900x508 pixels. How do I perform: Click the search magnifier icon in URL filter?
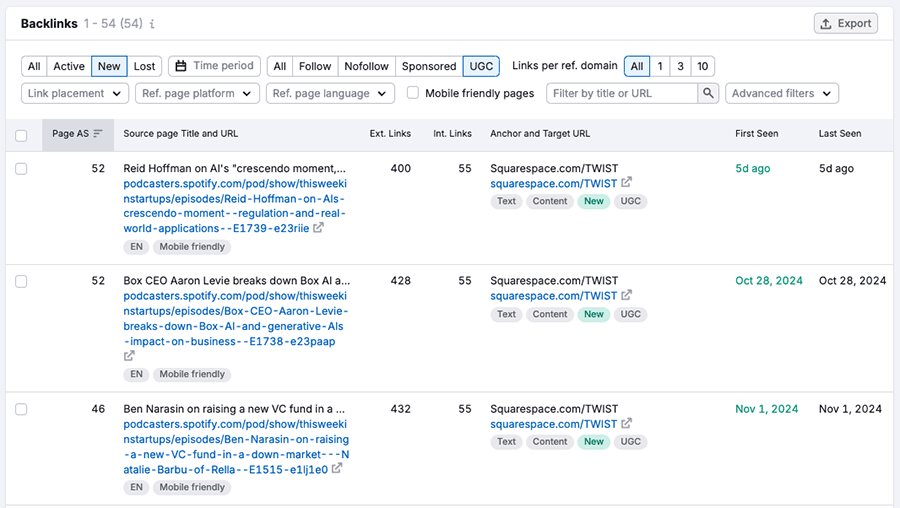click(708, 93)
